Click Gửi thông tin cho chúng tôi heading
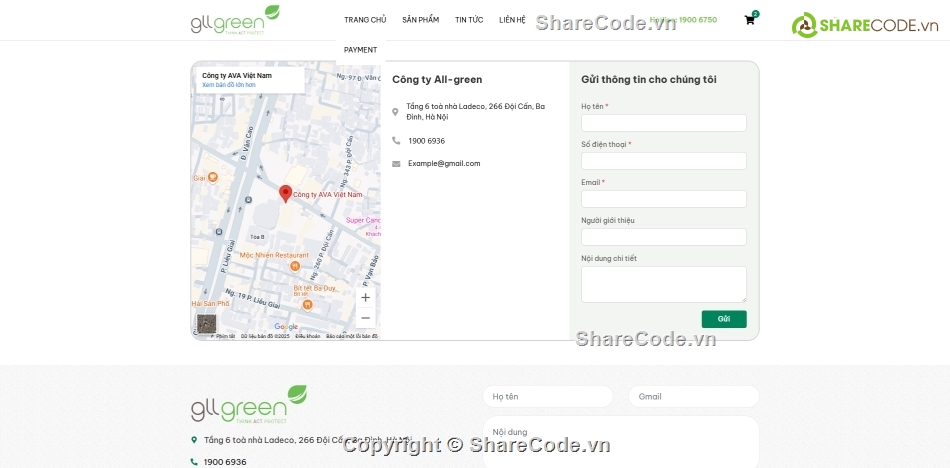This screenshot has width=950, height=468. click(x=649, y=79)
